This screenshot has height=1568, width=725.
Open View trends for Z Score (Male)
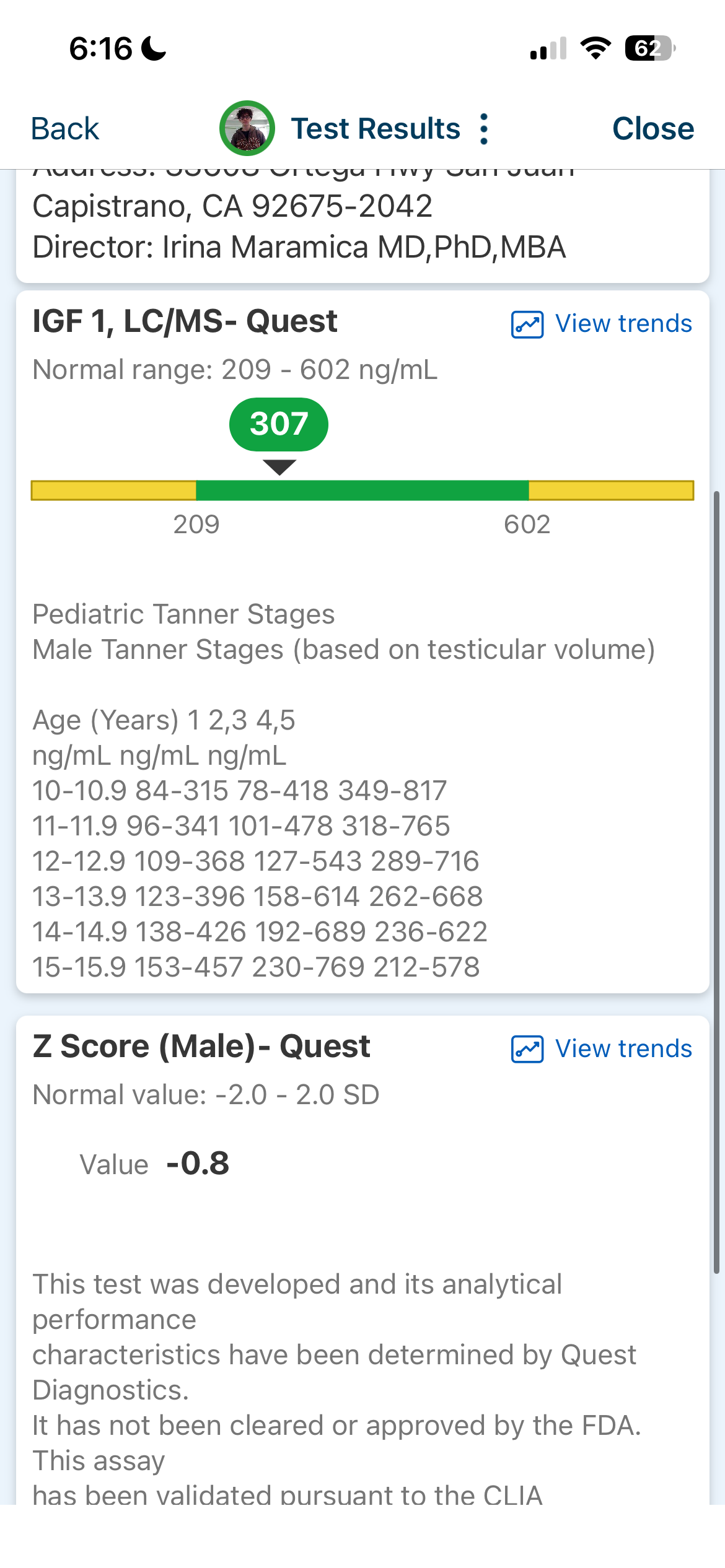[x=623, y=1049]
